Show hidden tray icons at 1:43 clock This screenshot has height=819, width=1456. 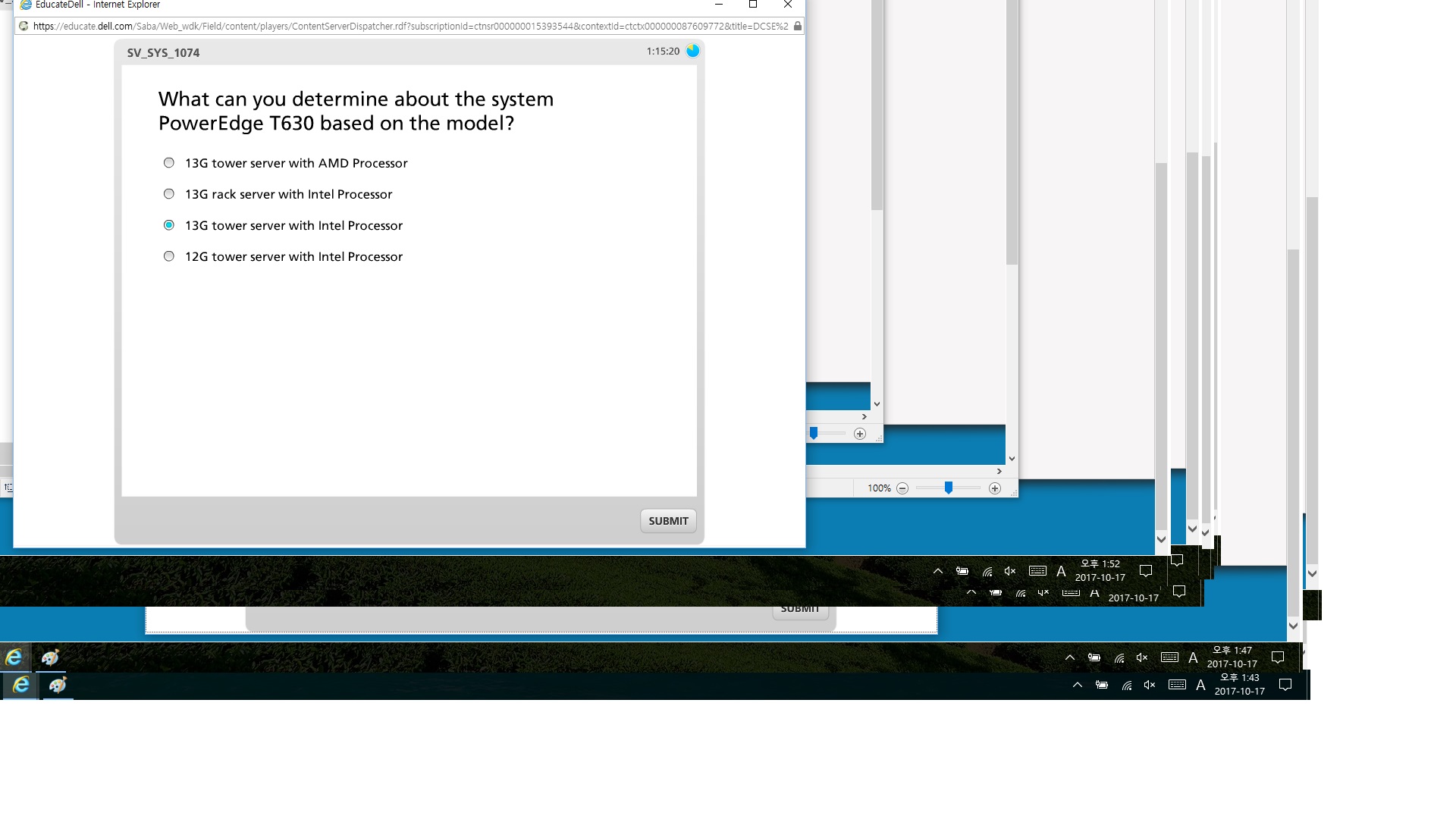(x=1078, y=685)
